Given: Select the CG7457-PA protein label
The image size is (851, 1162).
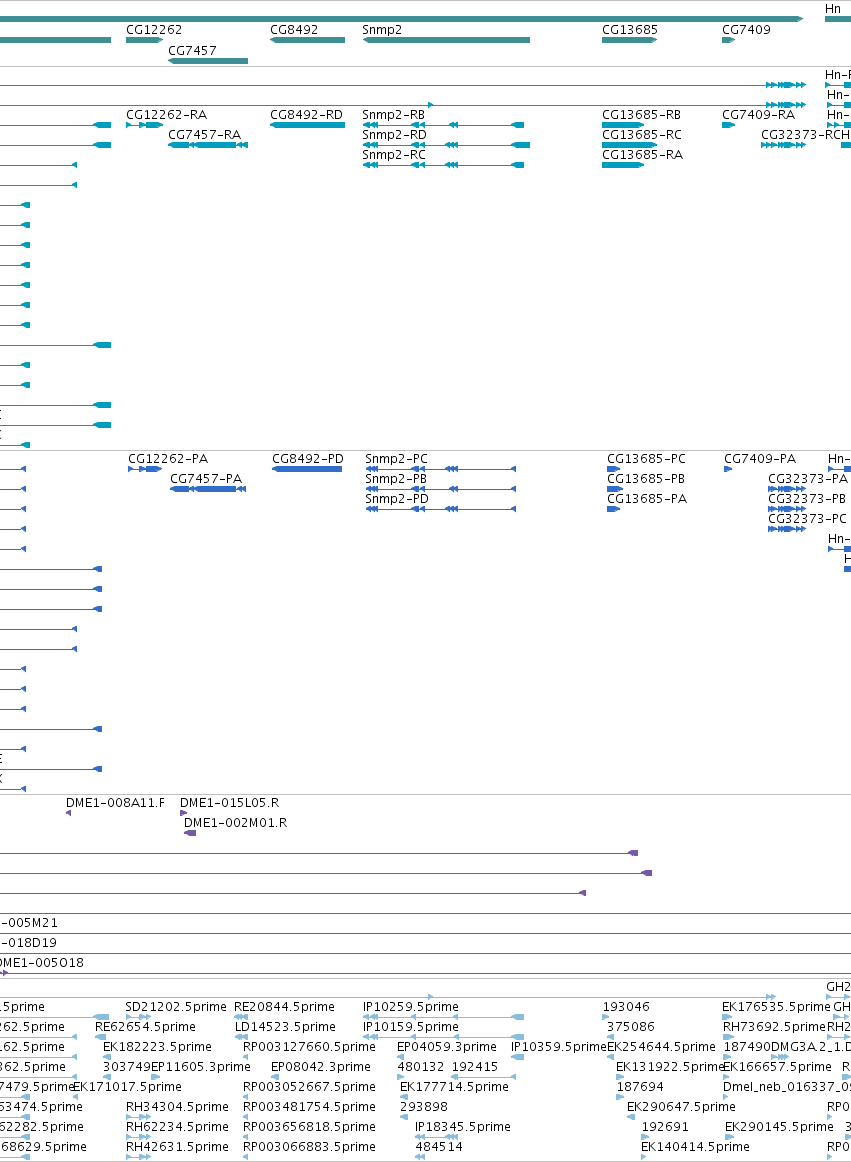Looking at the screenshot, I should click(x=206, y=479).
